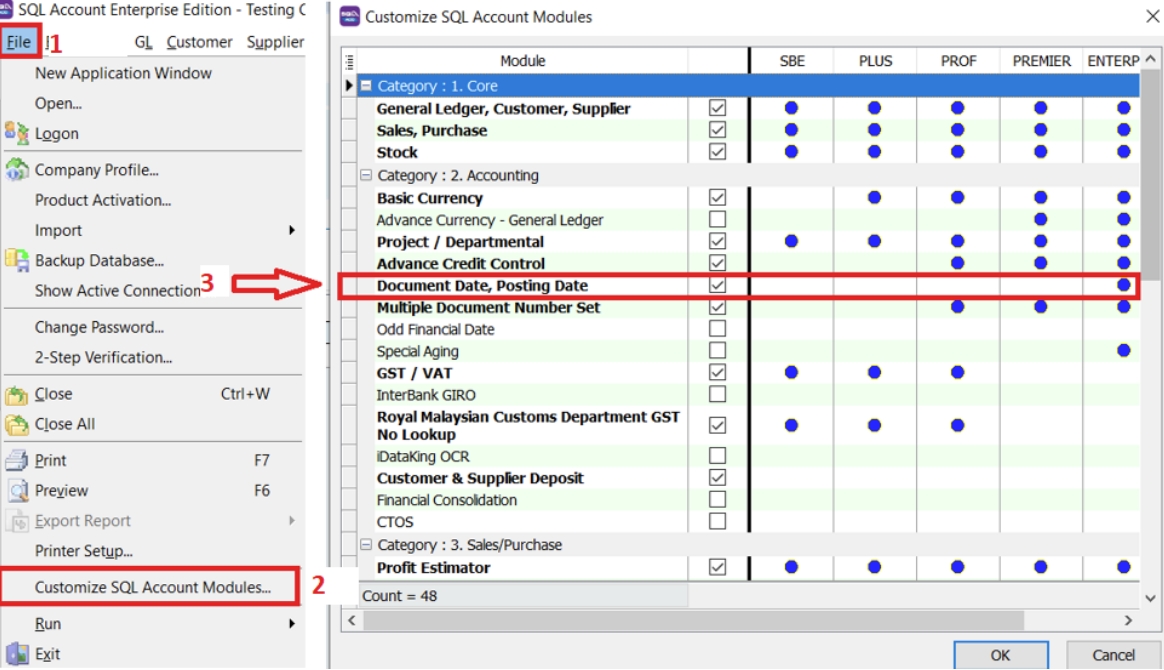Tick the Special Aging checkbox
The width and height of the screenshot is (1164, 670).
tap(717, 351)
